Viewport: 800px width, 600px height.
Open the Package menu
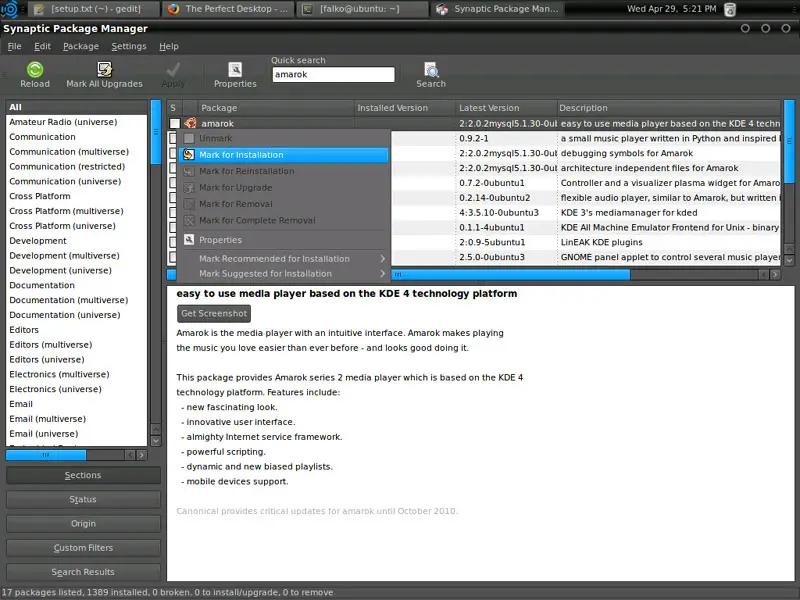81,46
